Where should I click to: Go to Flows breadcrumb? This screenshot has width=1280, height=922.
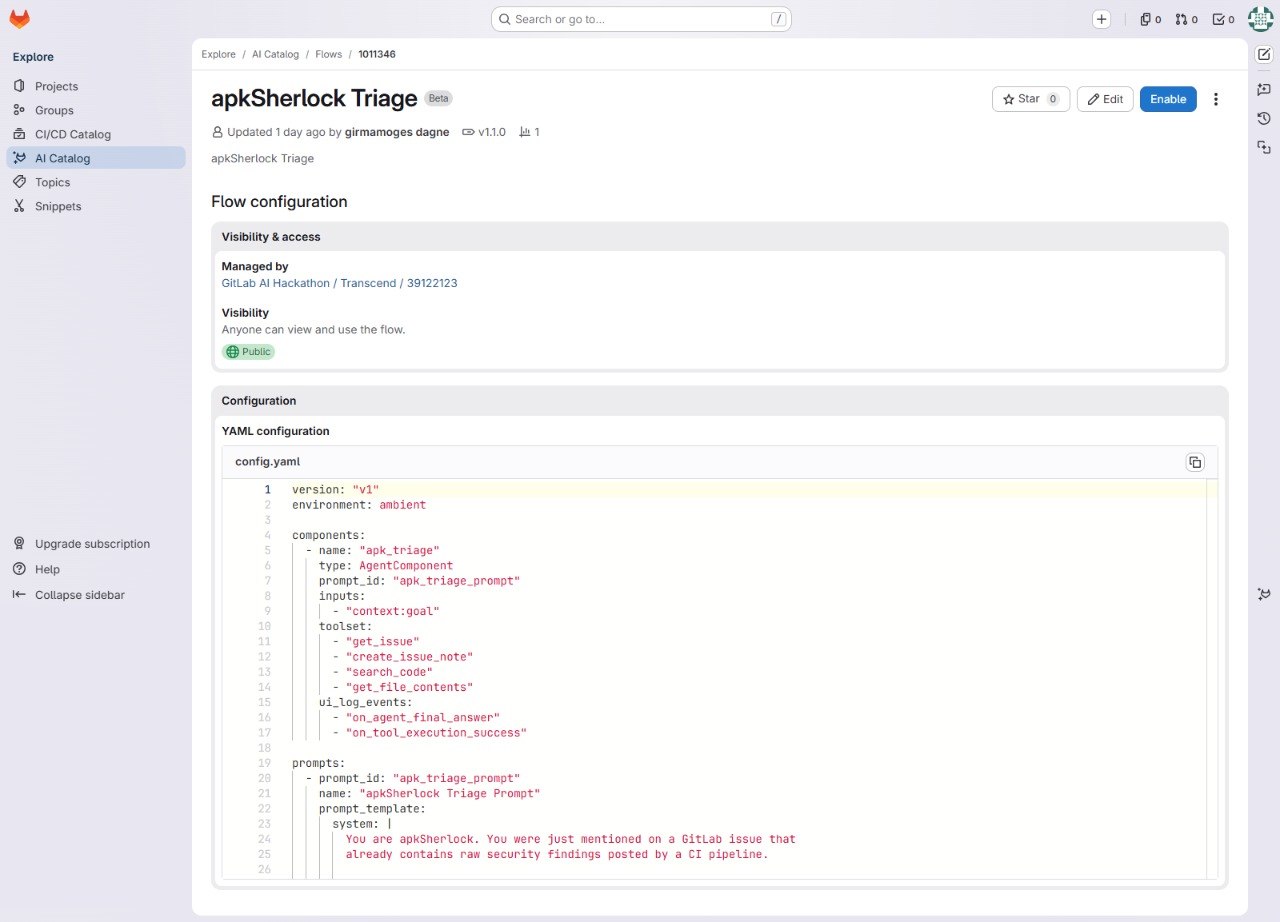(x=329, y=54)
